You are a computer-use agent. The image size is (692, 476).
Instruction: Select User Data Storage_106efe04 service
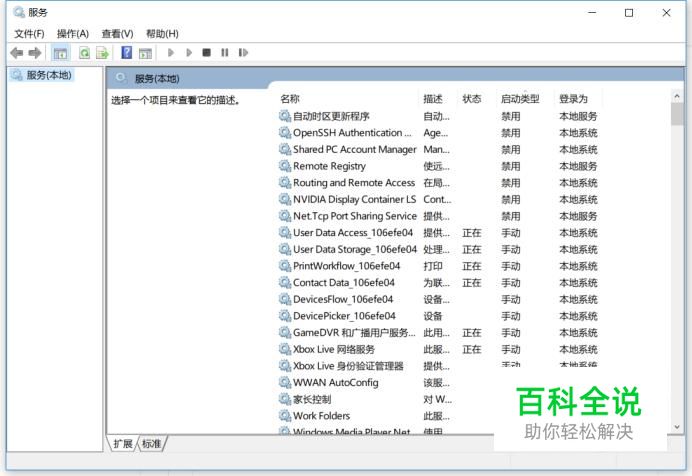355,250
